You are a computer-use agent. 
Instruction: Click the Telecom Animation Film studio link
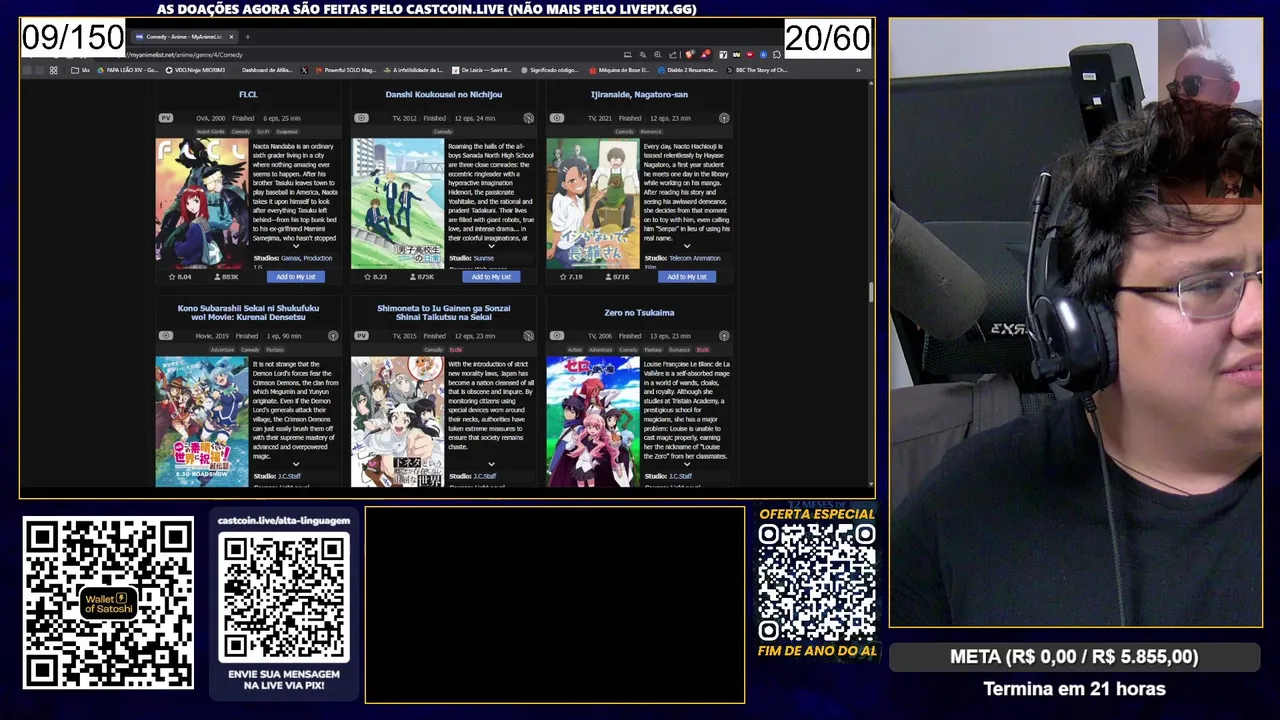tap(694, 258)
